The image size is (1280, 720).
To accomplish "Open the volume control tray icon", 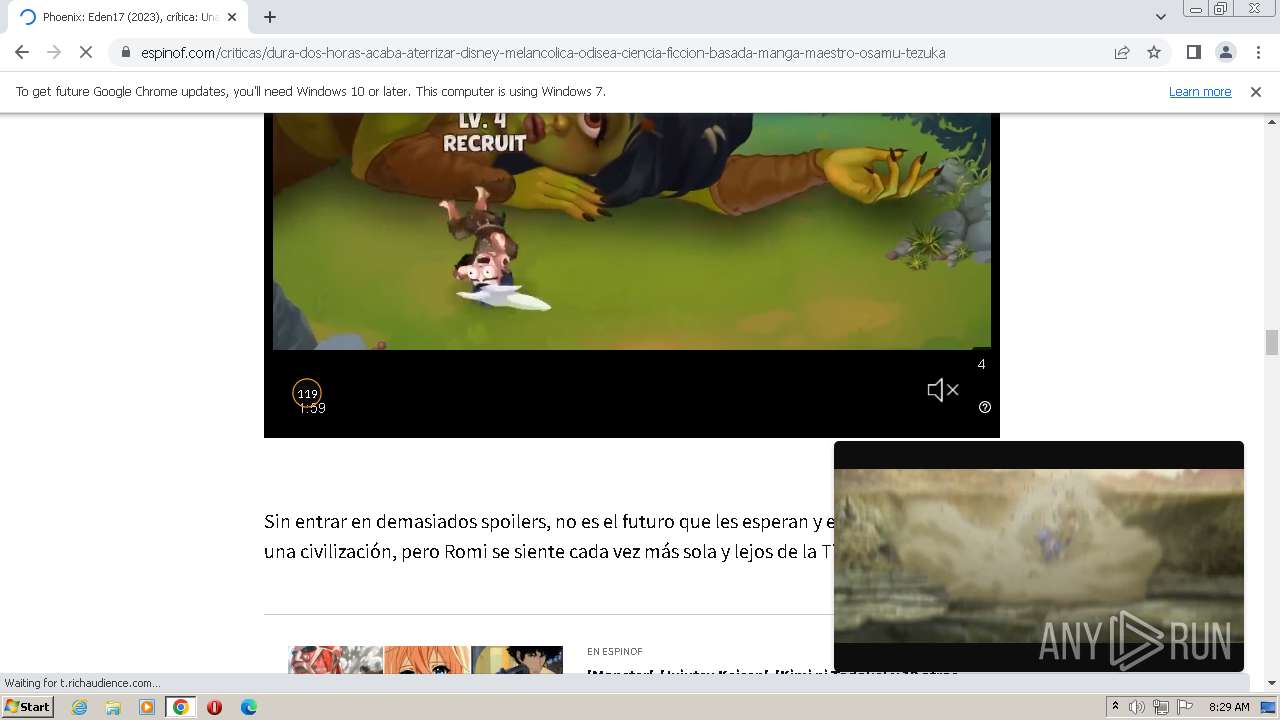I will click(1137, 707).
